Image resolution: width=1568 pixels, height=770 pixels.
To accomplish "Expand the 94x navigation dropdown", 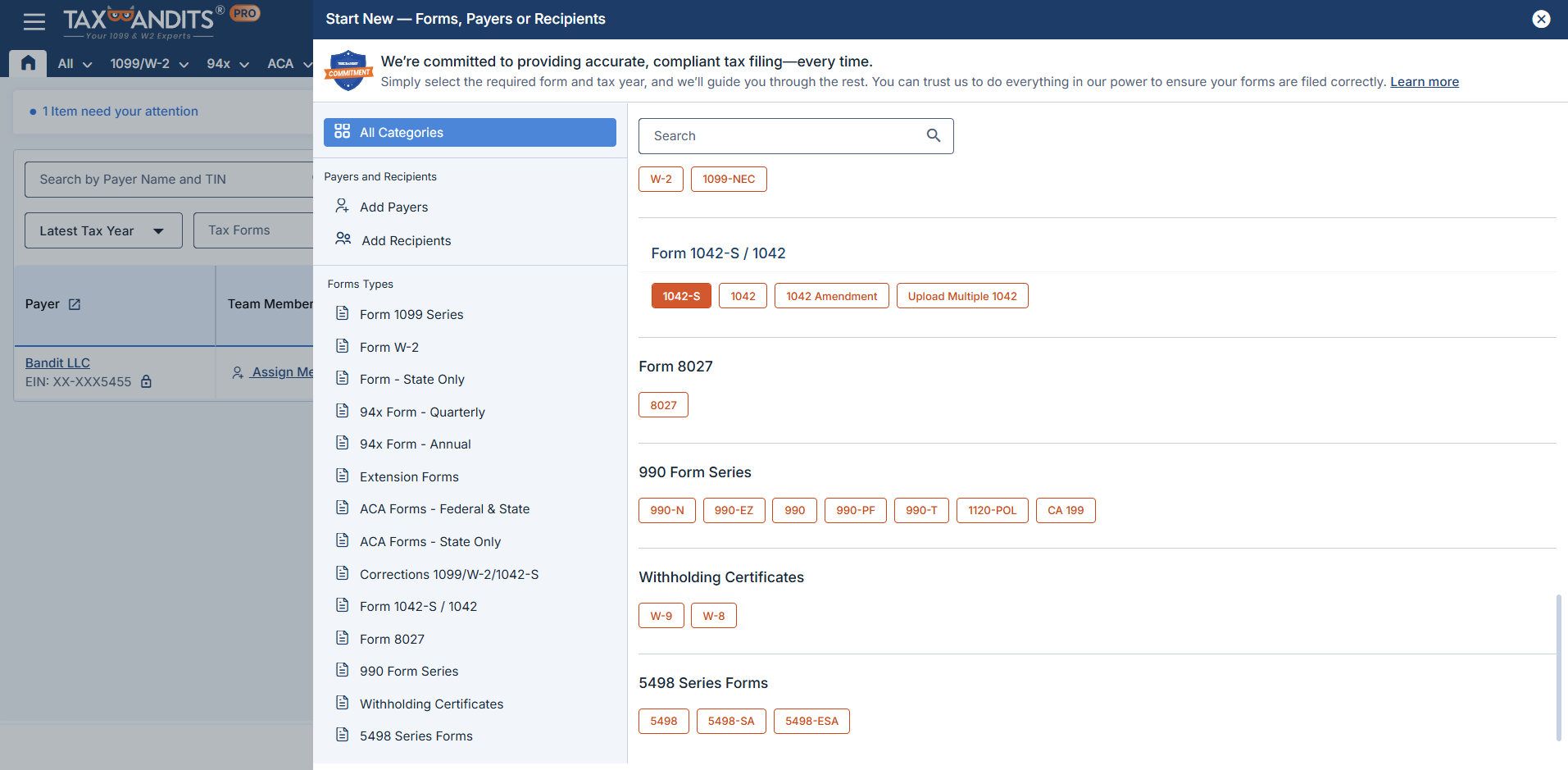I will click(x=227, y=64).
